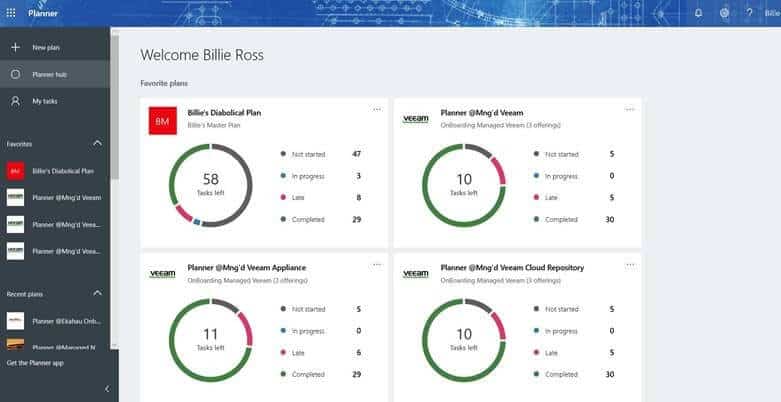Click the sidebar vertical scrollbar
The height and width of the screenshot is (402, 781).
pos(115,107)
